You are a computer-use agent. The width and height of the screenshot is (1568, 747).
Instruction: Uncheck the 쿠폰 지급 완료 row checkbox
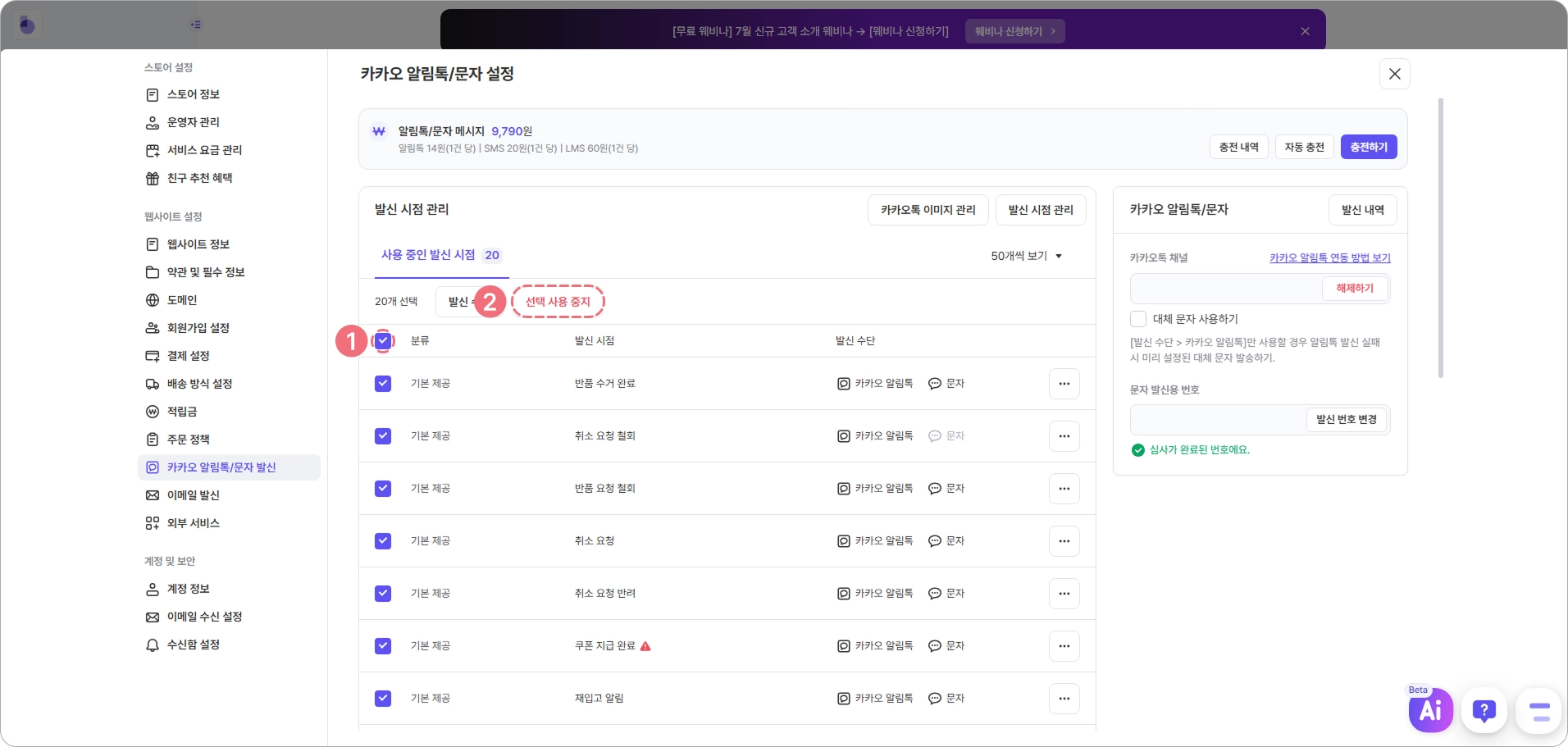tap(383, 646)
